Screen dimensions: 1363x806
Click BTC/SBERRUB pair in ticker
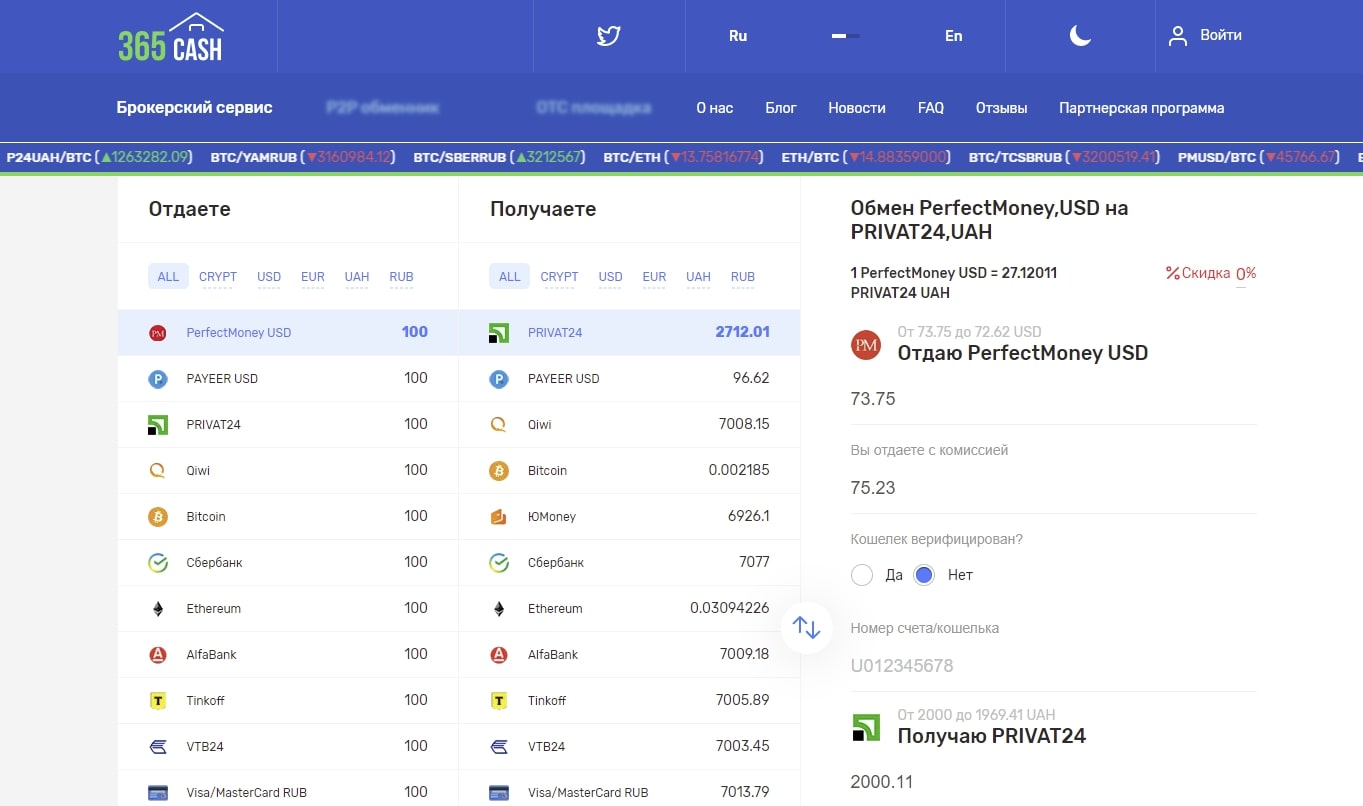(x=498, y=157)
